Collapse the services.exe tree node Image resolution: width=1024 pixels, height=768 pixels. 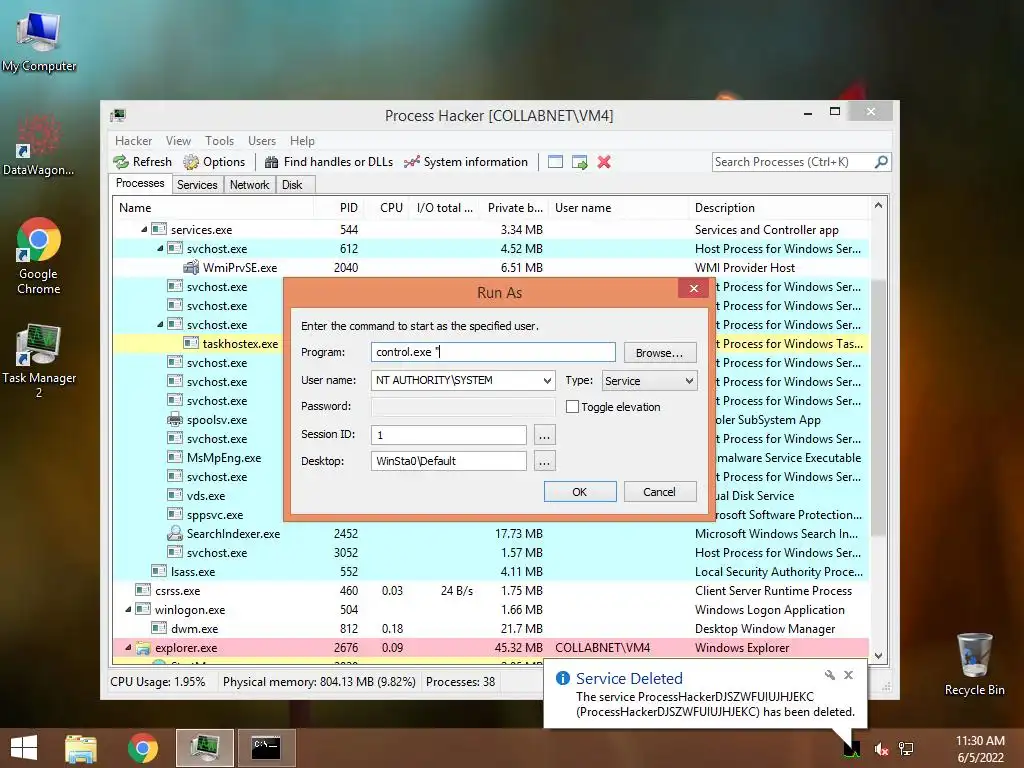144,229
